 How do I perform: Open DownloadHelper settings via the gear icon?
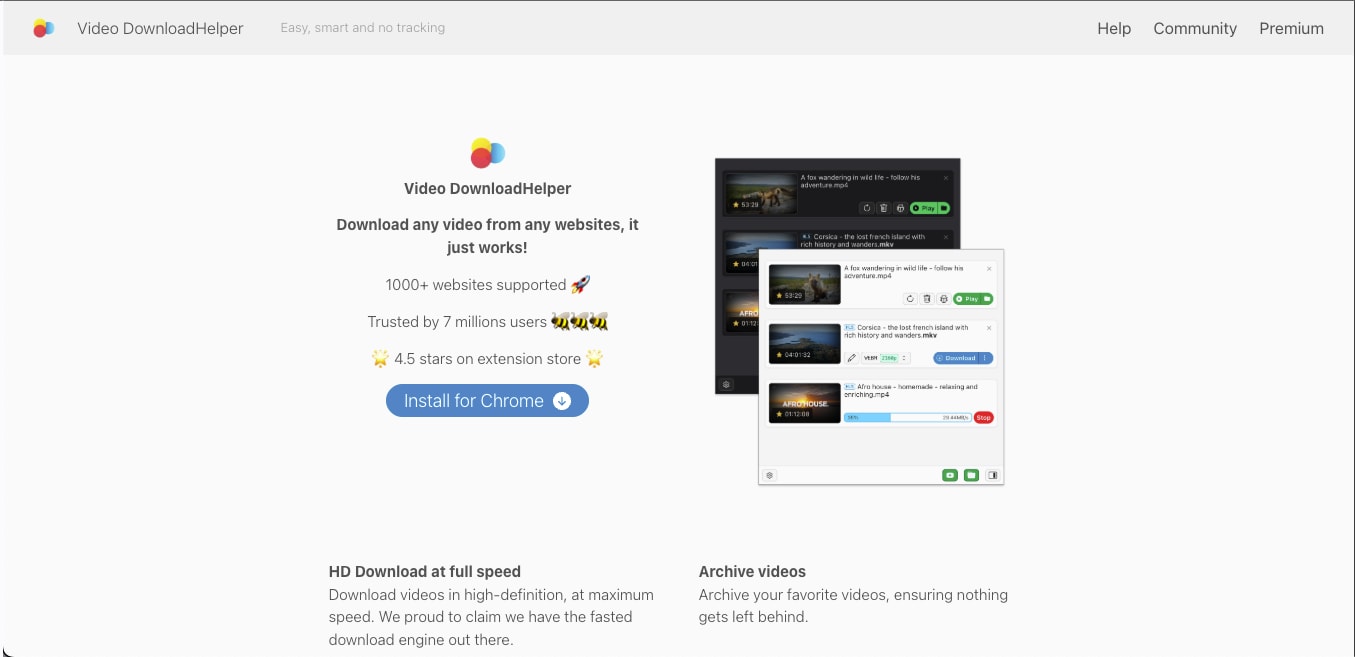(x=769, y=475)
